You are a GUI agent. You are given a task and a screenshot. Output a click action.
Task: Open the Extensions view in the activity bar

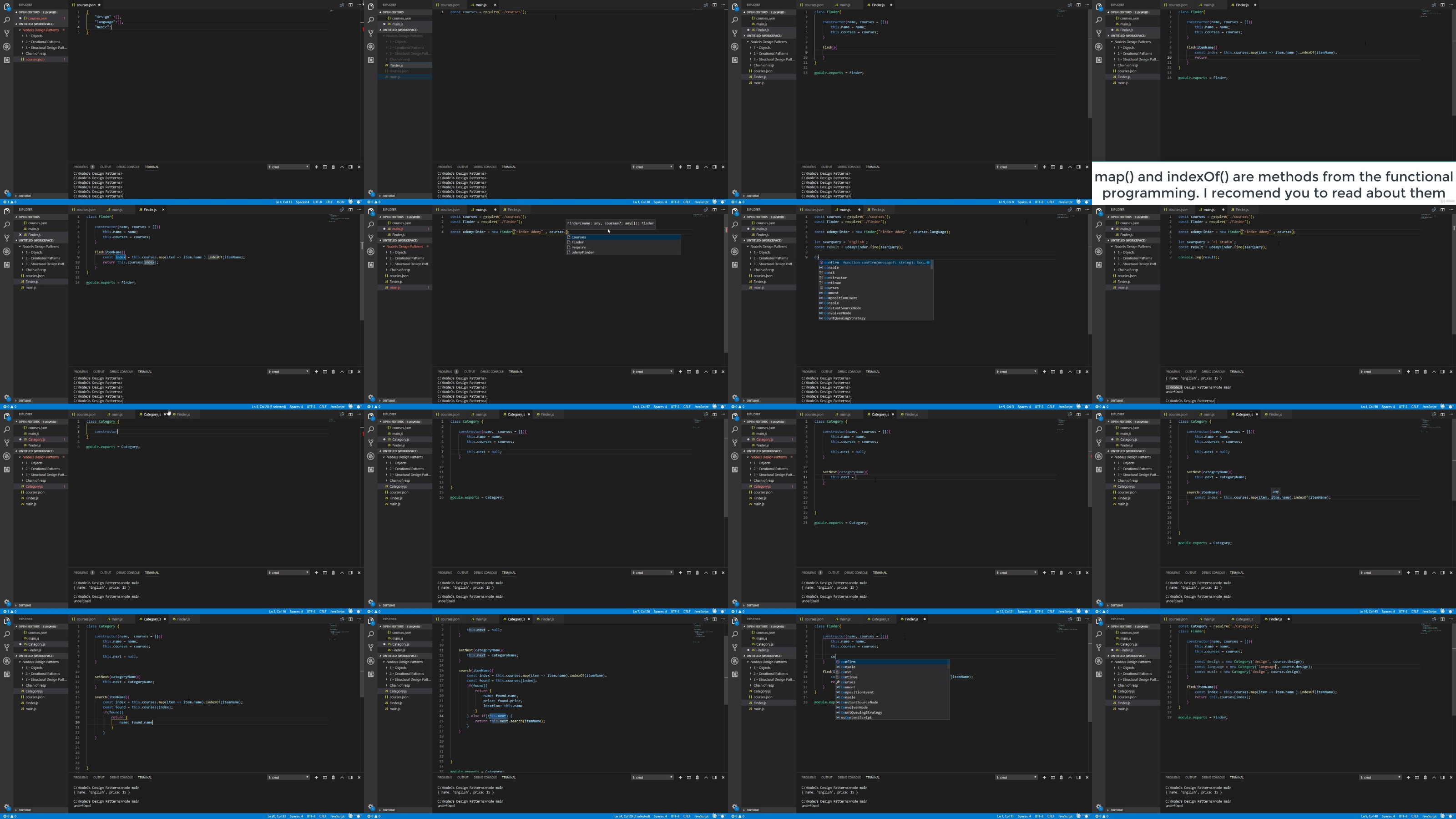click(x=6, y=61)
